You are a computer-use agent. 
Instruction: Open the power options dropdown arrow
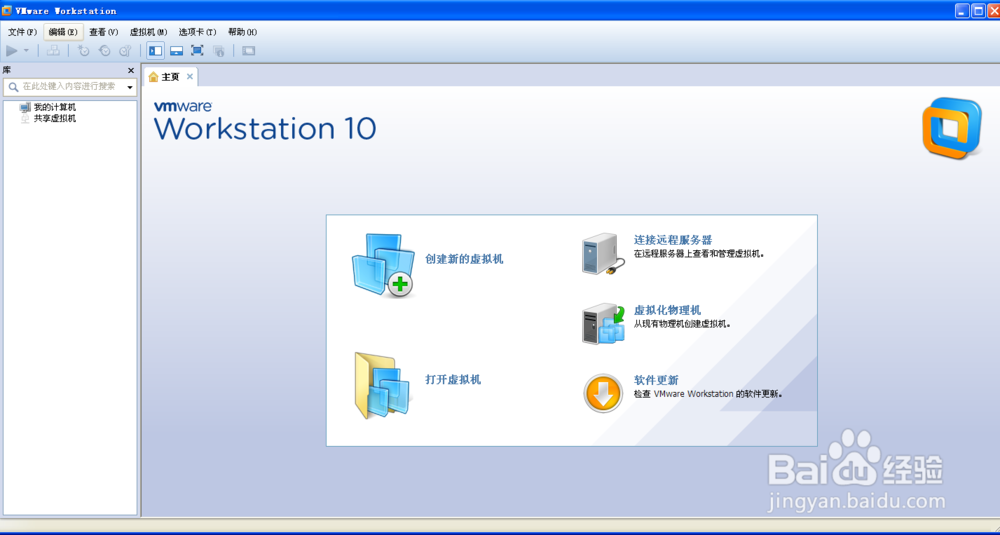point(26,50)
